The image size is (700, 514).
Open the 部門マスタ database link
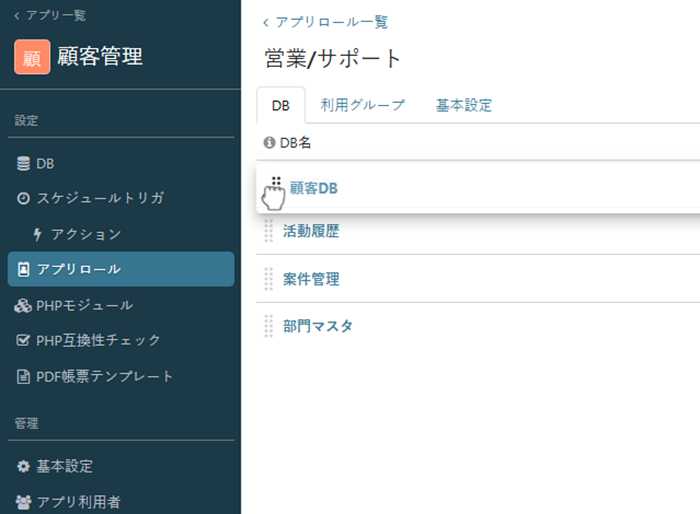[x=318, y=326]
